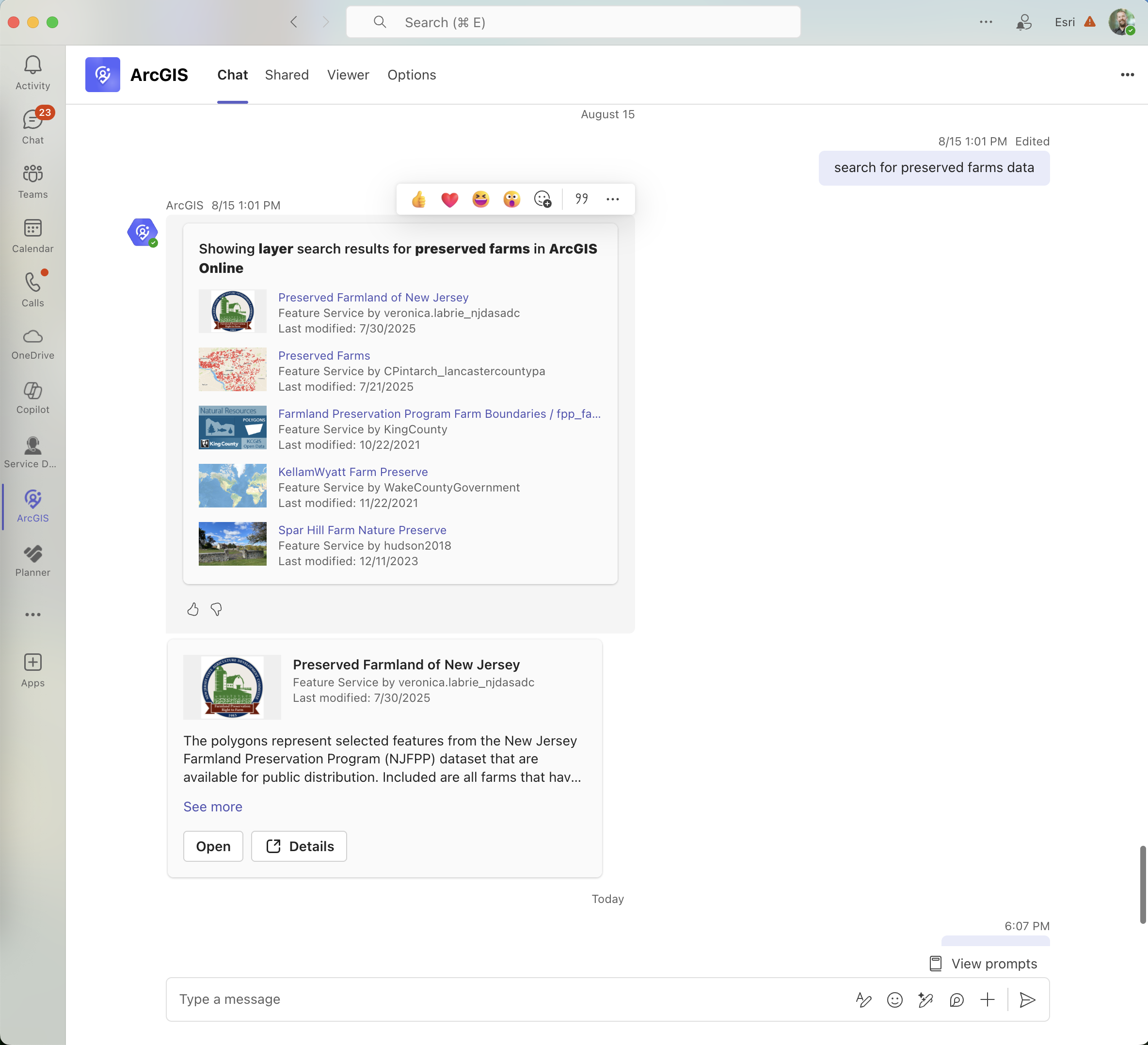Open the Preserved Farms layer link
The image size is (1148, 1045).
(324, 356)
